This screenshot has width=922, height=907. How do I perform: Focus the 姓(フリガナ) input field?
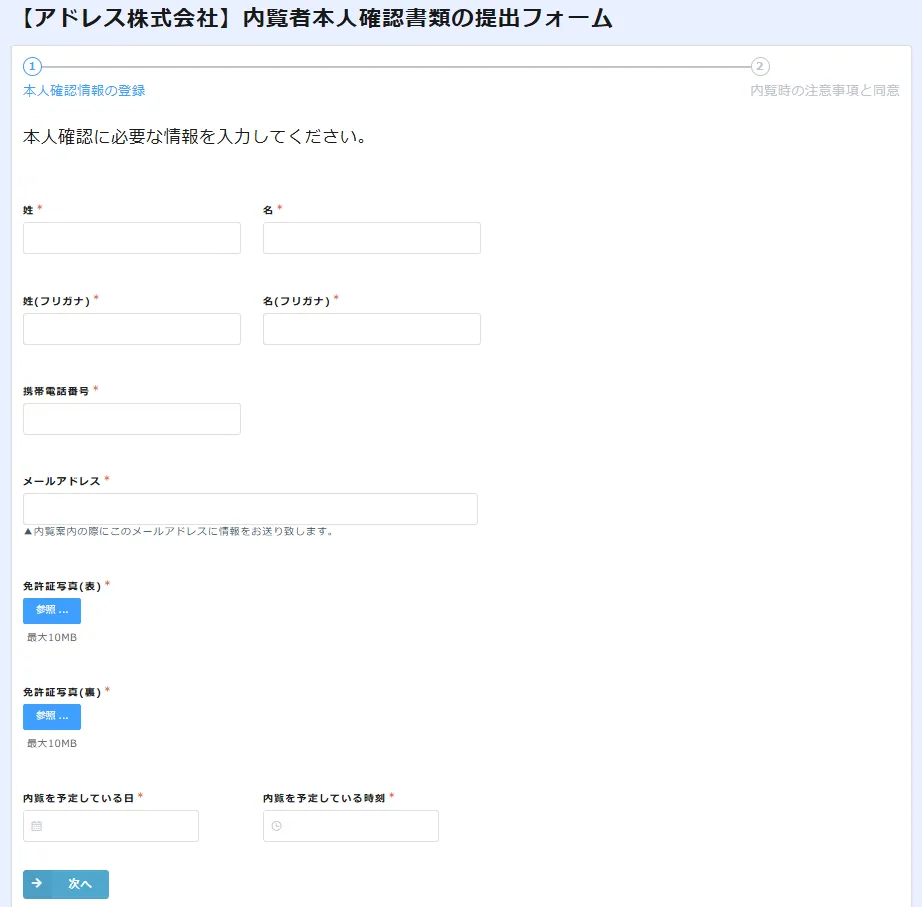(x=132, y=329)
